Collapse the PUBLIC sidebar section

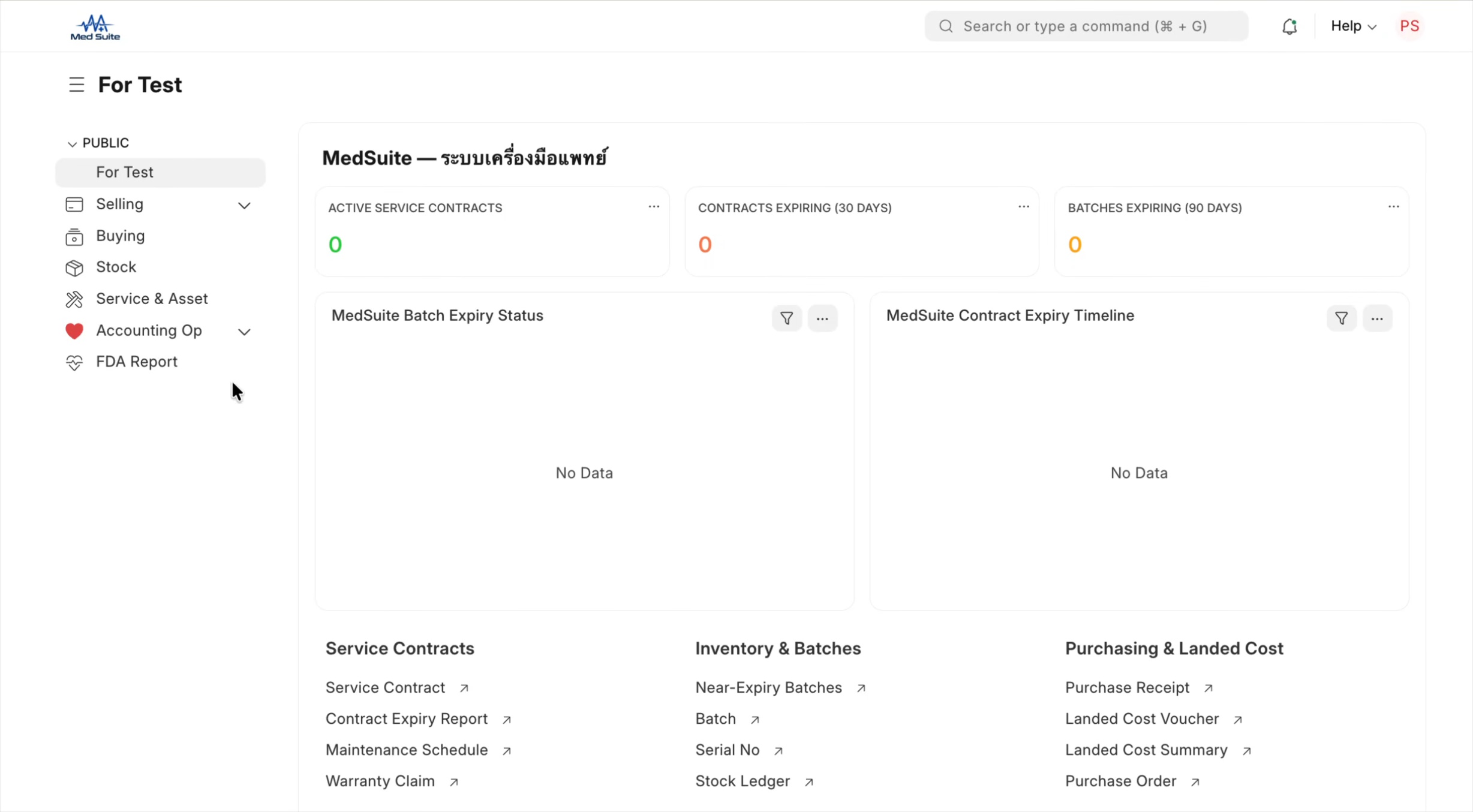tap(72, 144)
